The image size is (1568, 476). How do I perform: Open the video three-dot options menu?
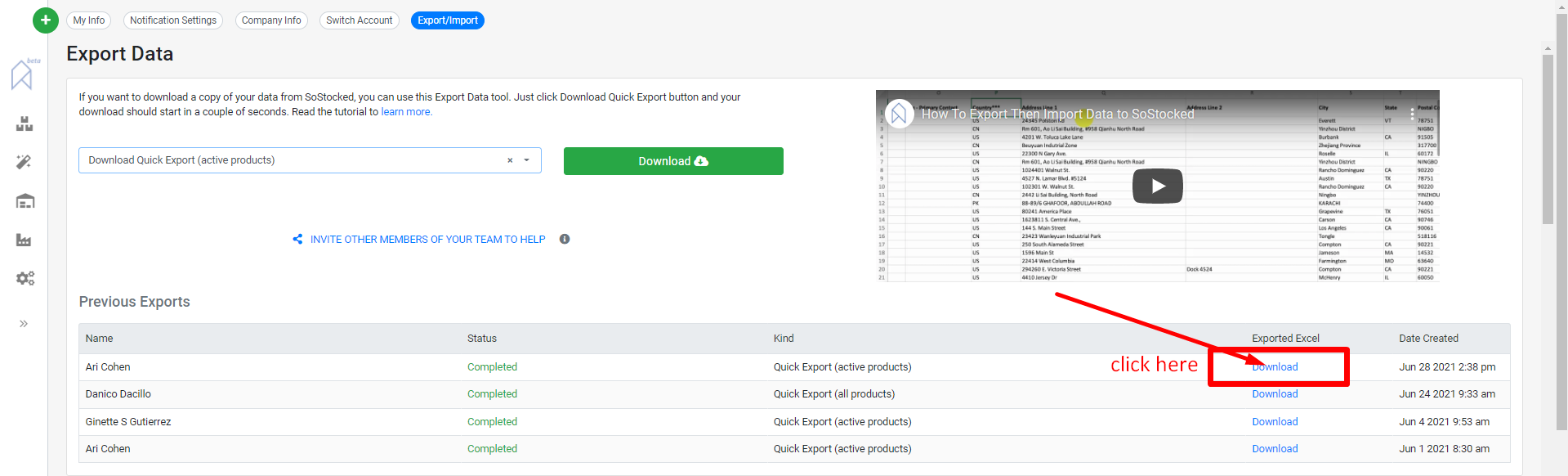[x=1412, y=115]
